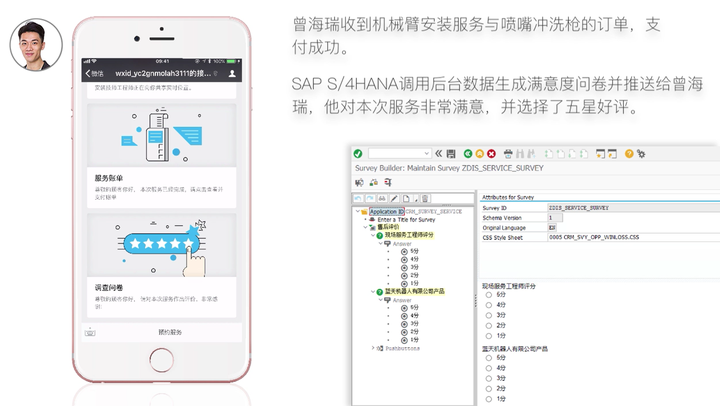
Task: Click the third red icon in Survey Builder toolbar
Action: (x=388, y=182)
